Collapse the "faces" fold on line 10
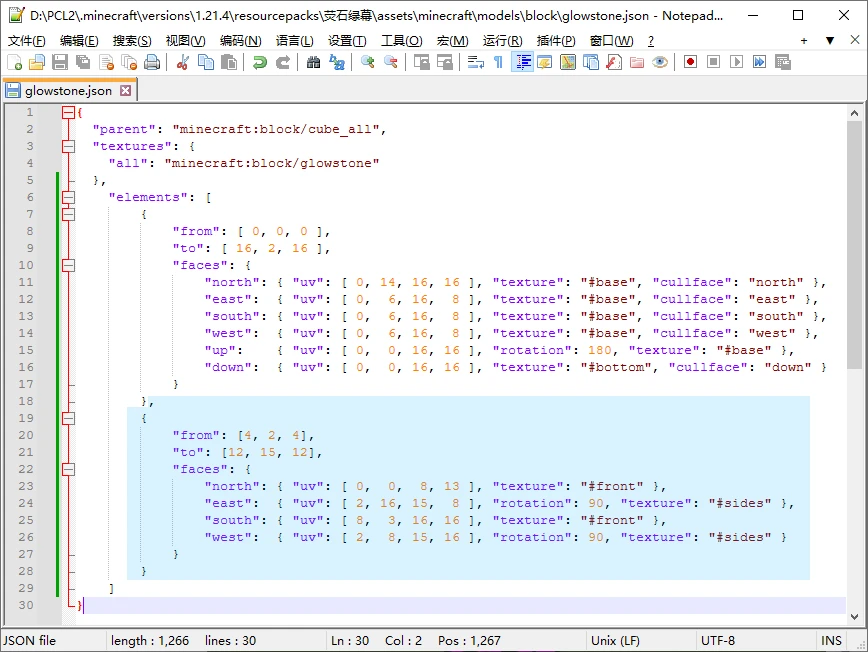Image resolution: width=868 pixels, height=652 pixels. tap(68, 265)
